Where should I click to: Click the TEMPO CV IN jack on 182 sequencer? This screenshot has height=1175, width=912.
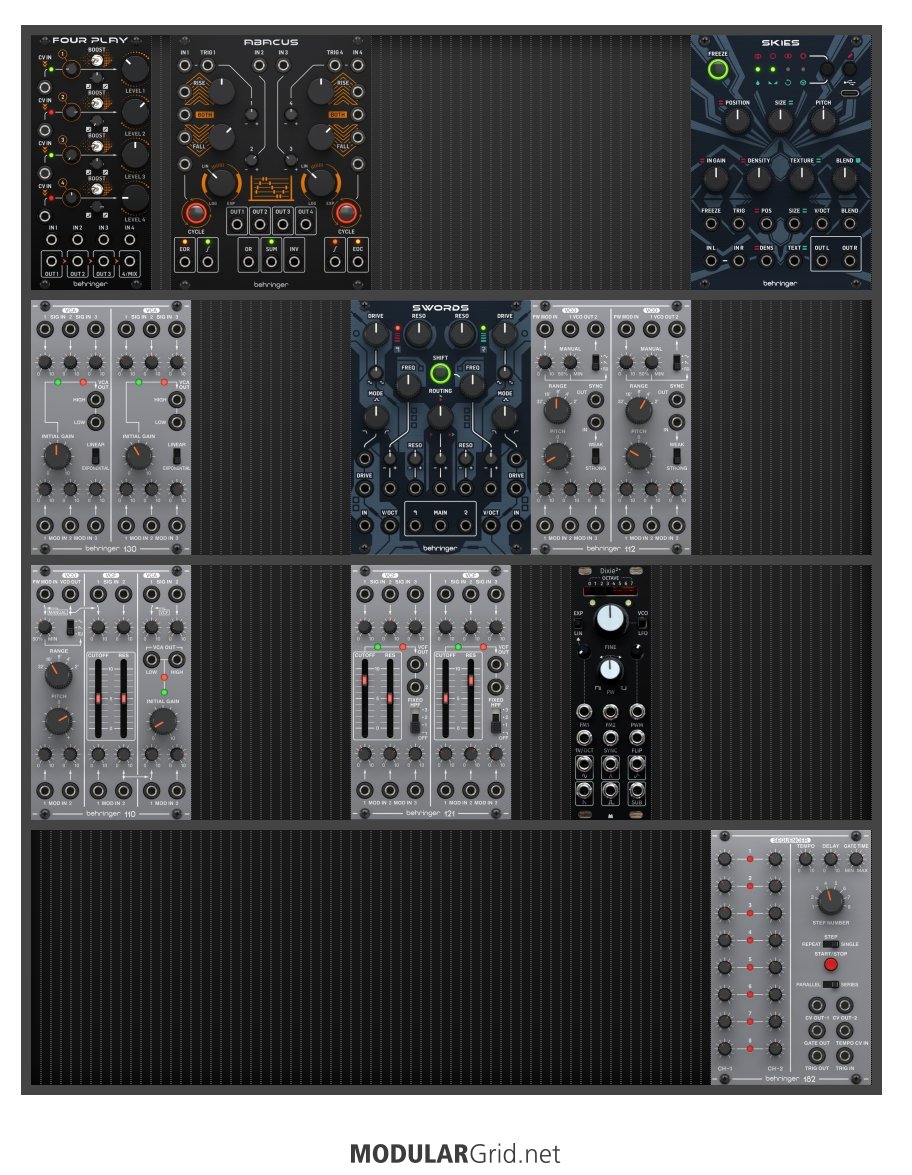[845, 1030]
